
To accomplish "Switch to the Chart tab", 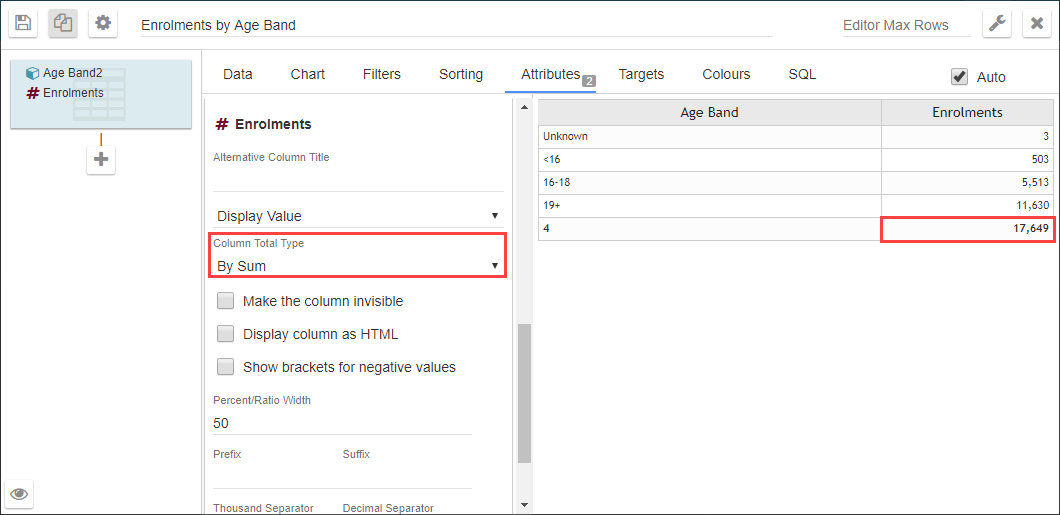I will coord(308,74).
